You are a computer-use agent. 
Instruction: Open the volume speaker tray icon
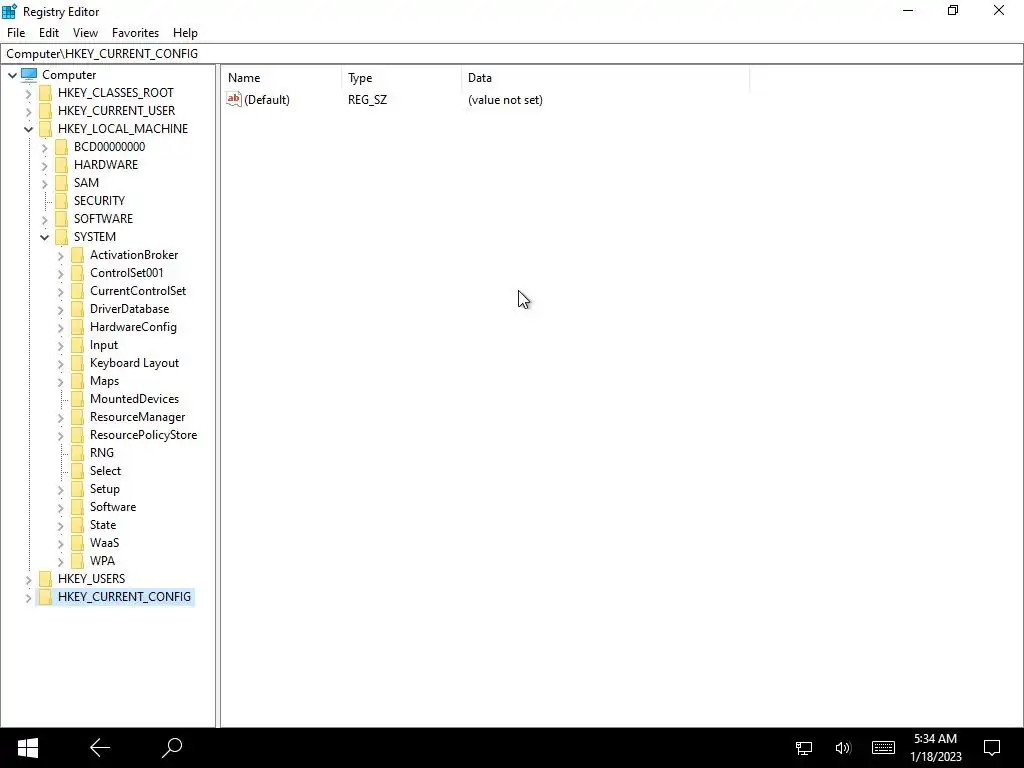point(842,748)
